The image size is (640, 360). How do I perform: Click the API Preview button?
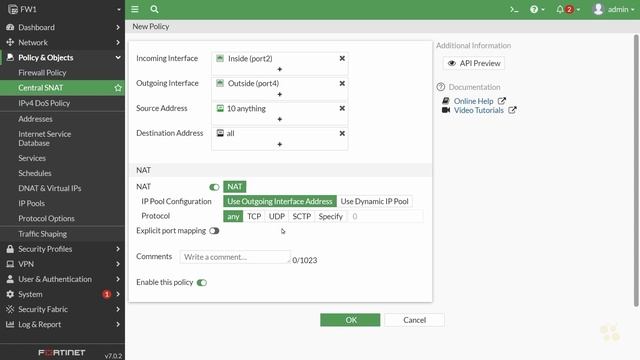(474, 63)
